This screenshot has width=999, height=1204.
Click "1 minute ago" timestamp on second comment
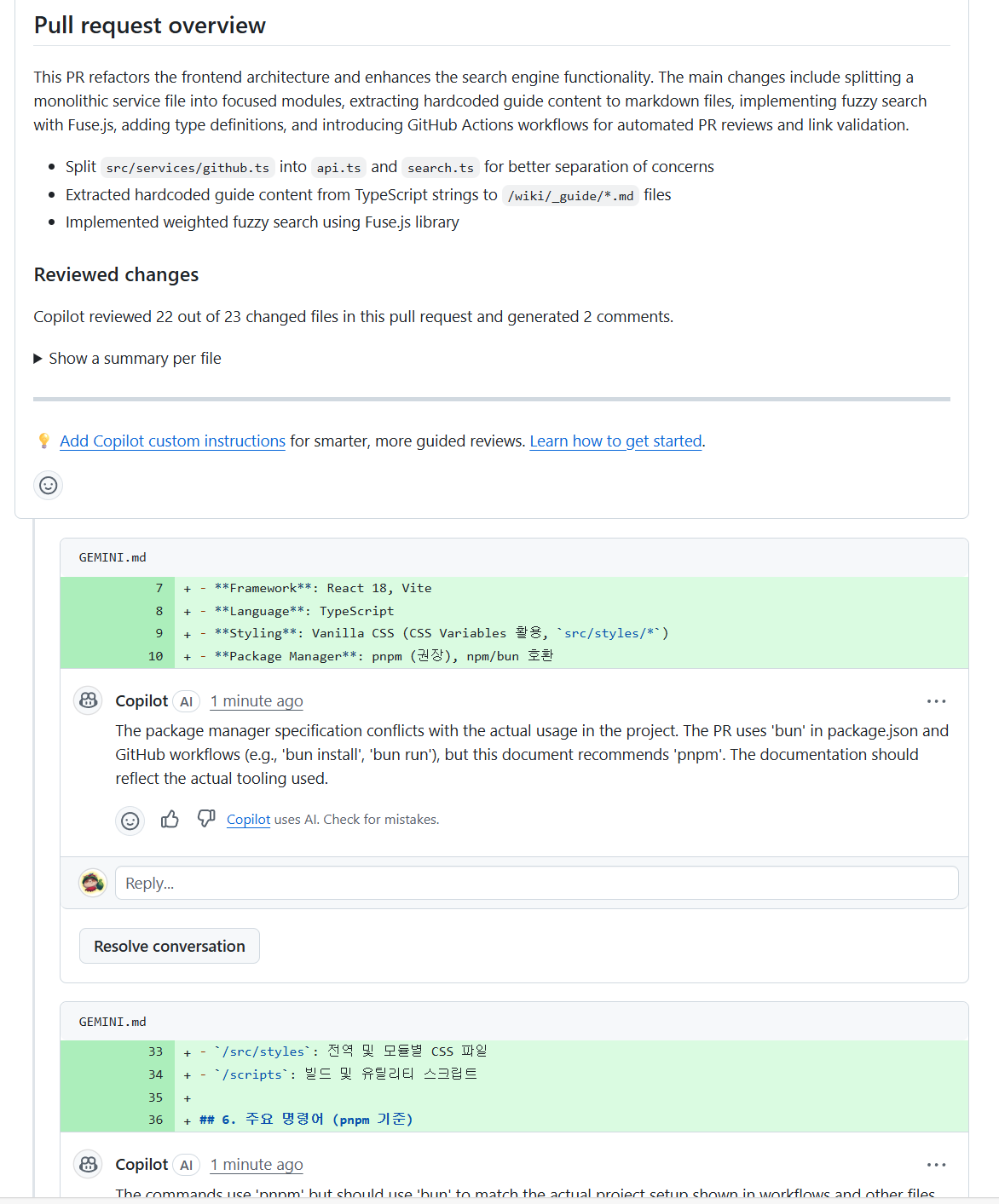click(x=257, y=1165)
